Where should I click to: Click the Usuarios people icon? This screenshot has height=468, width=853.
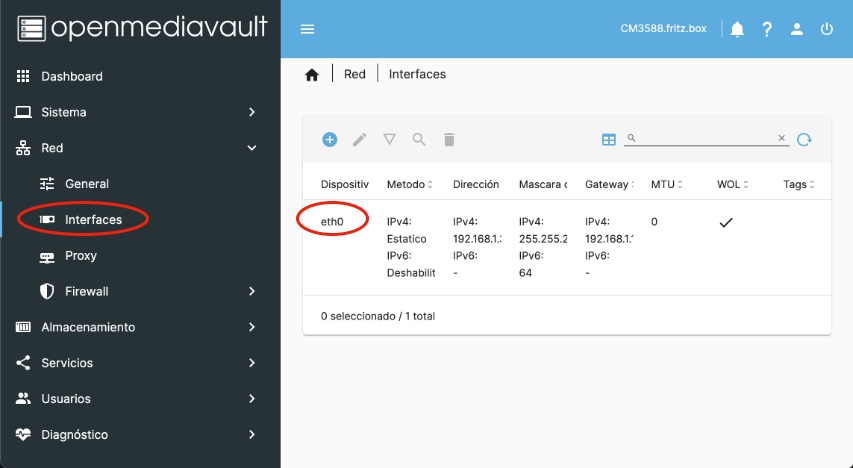point(23,399)
